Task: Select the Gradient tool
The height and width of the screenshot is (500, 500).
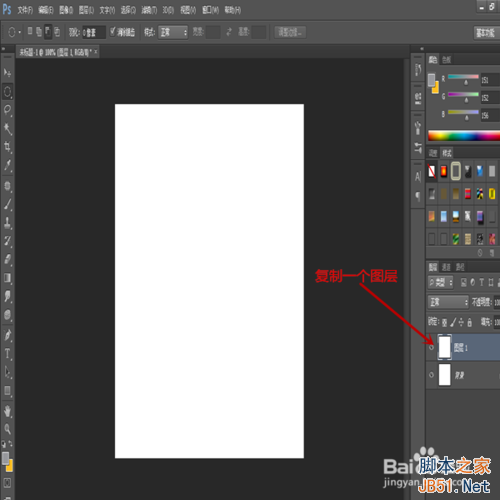Action: [7, 278]
